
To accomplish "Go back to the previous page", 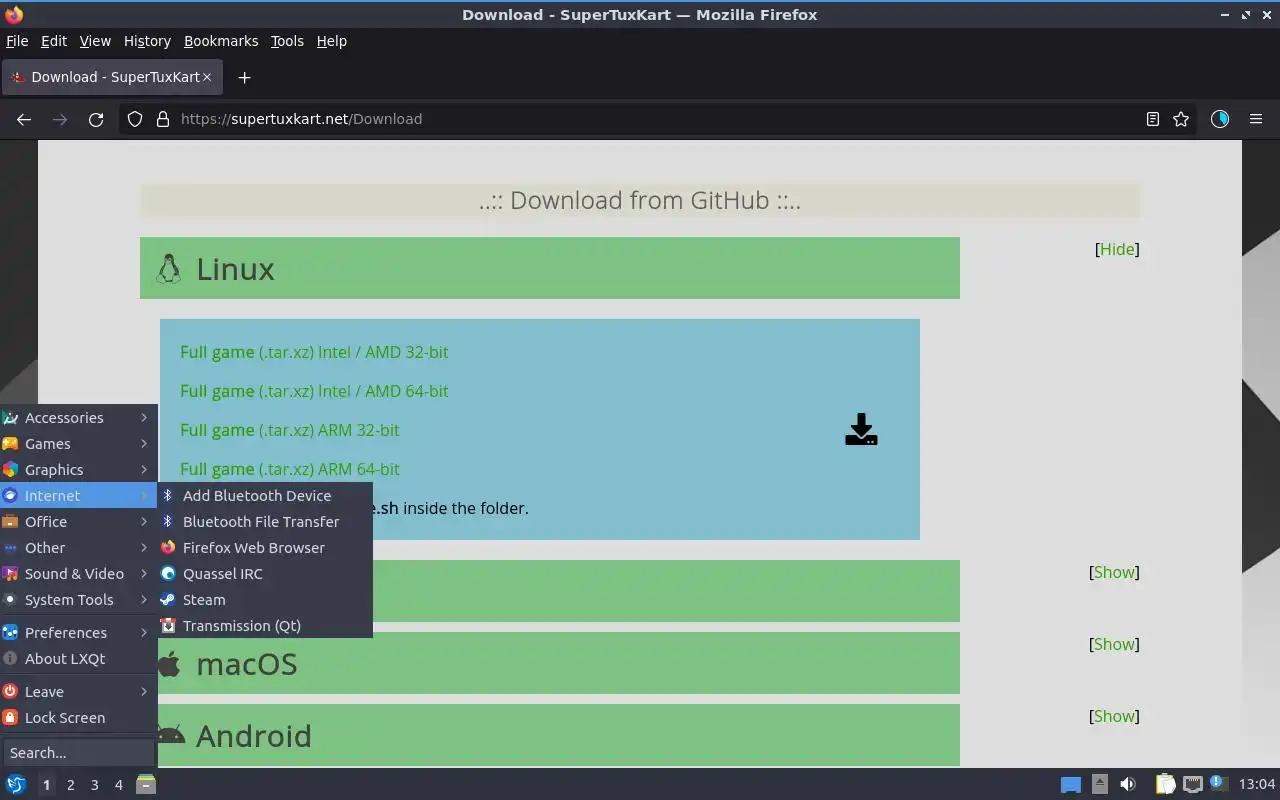I will (24, 119).
